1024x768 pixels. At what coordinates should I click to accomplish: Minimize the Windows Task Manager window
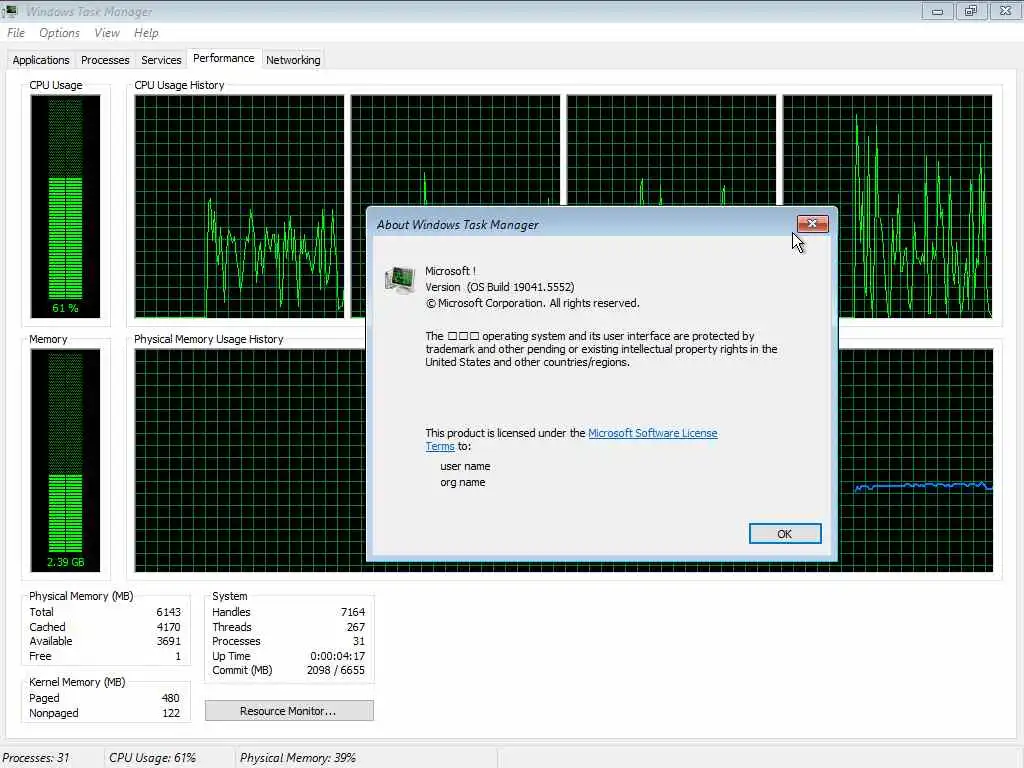click(x=938, y=11)
